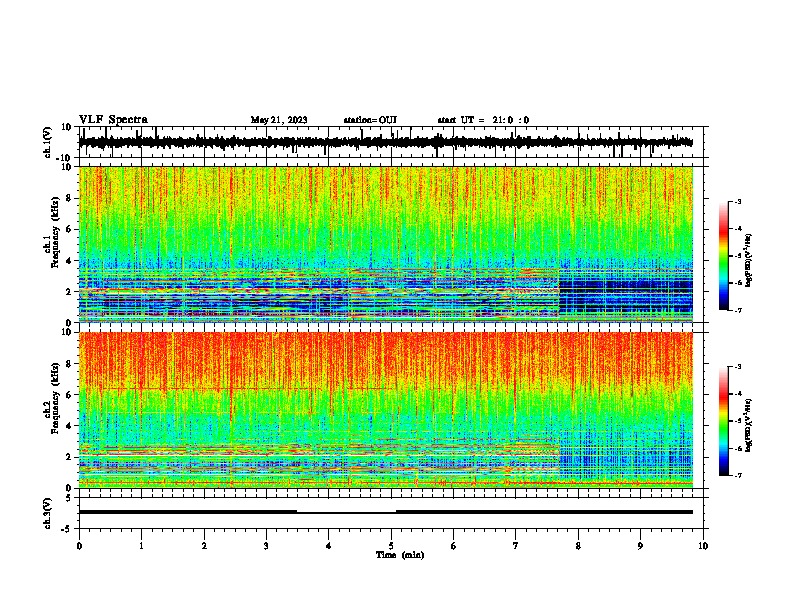Image resolution: width=792 pixels, height=612 pixels.
Task: Click the '-7' label on ch.2 colorbar
Action: pos(737,475)
